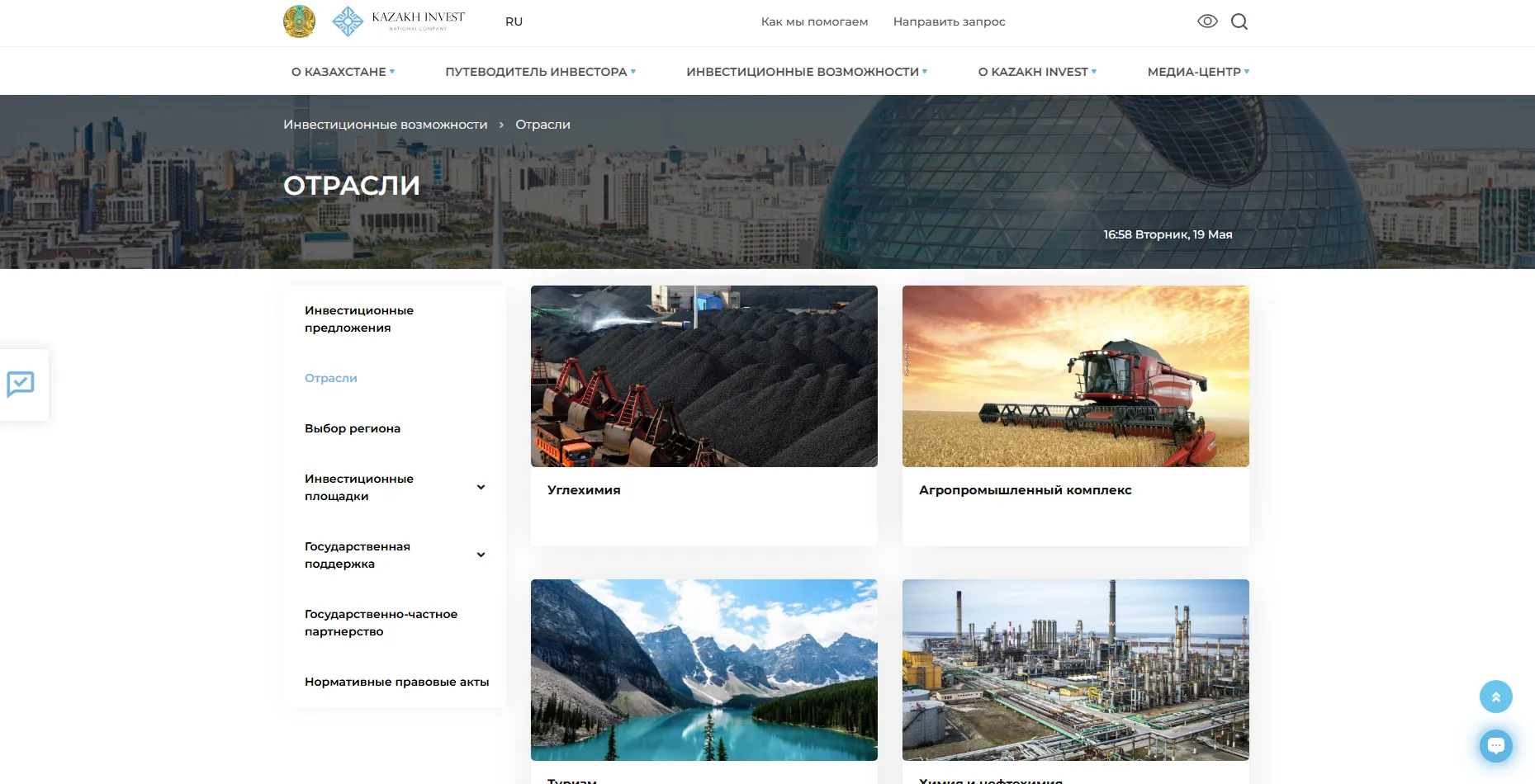Screen dimensions: 1535x784
Task: Click the «Отрасли» breadcrumb item
Action: (542, 125)
